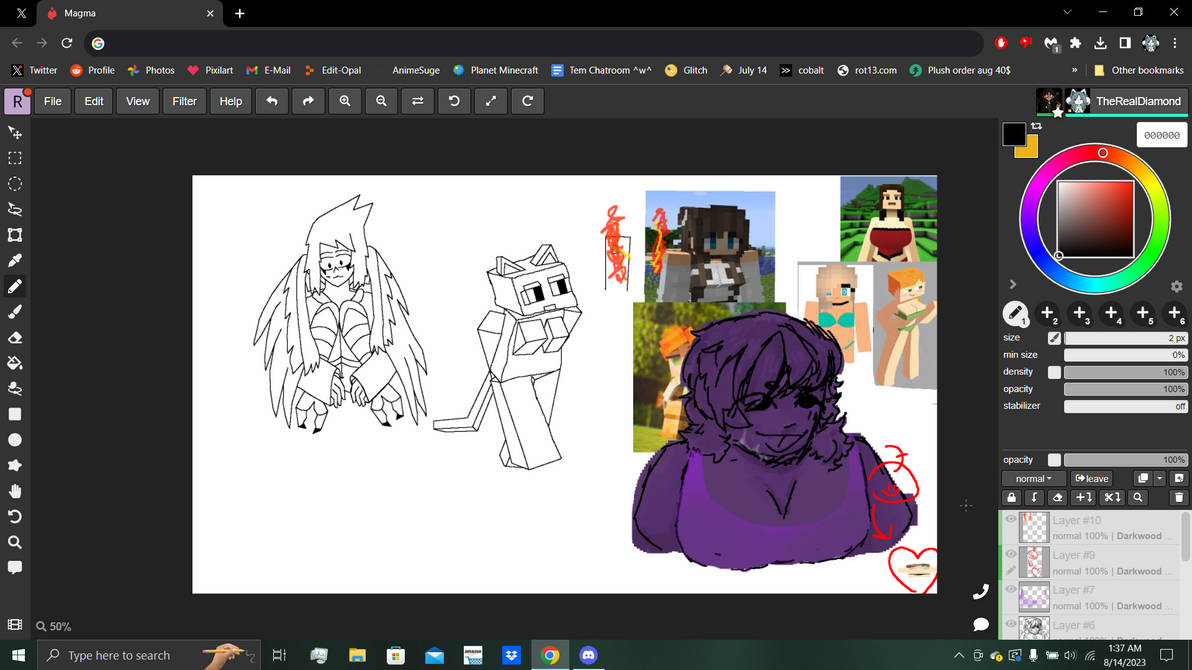The width and height of the screenshot is (1192, 670).
Task: Delete the selected layer with trash icon
Action: click(x=1179, y=497)
